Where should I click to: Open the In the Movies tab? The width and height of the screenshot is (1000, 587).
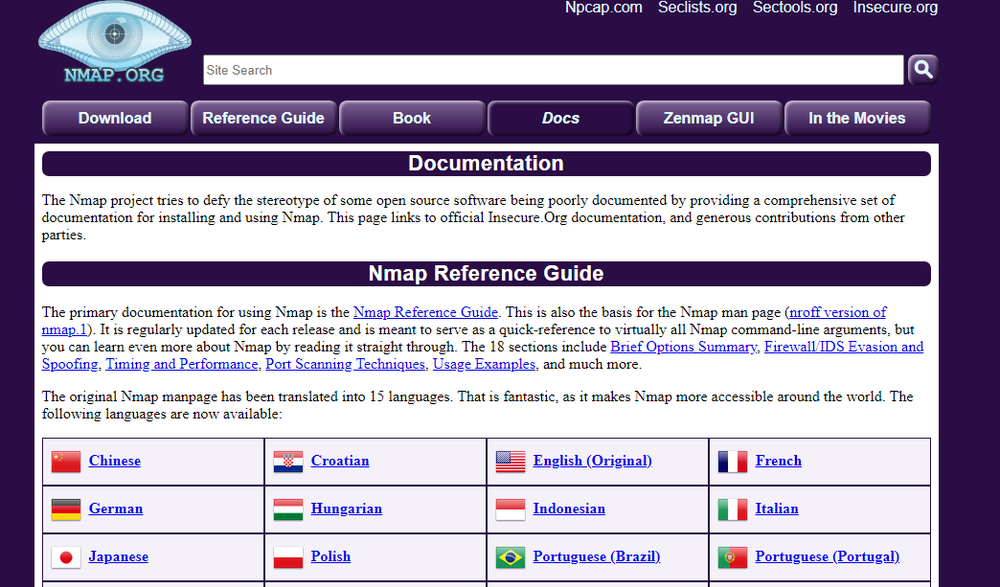coord(857,118)
